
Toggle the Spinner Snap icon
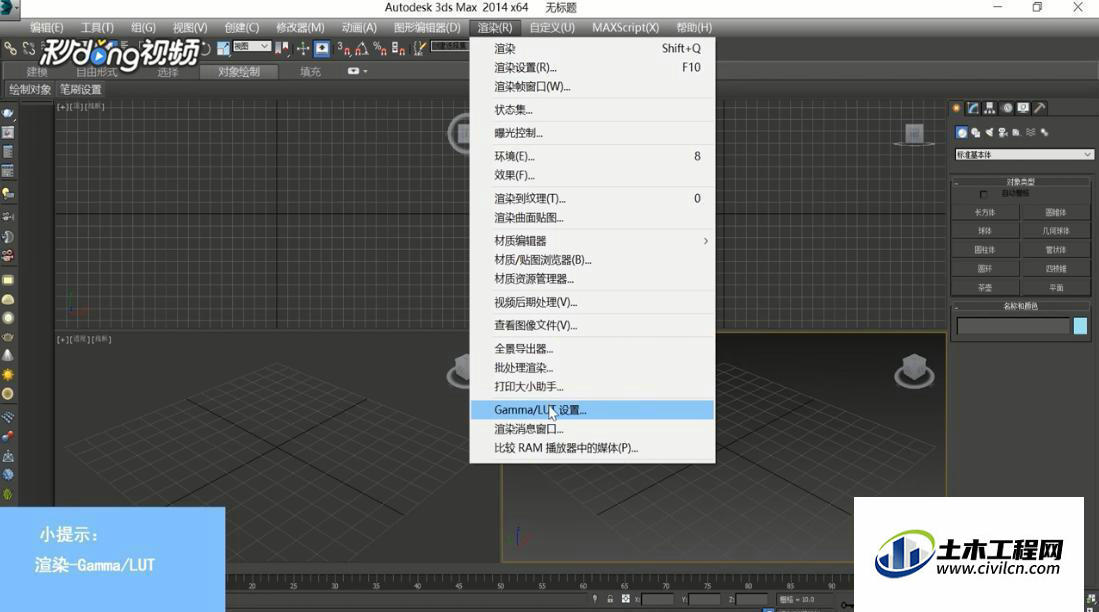tap(398, 48)
